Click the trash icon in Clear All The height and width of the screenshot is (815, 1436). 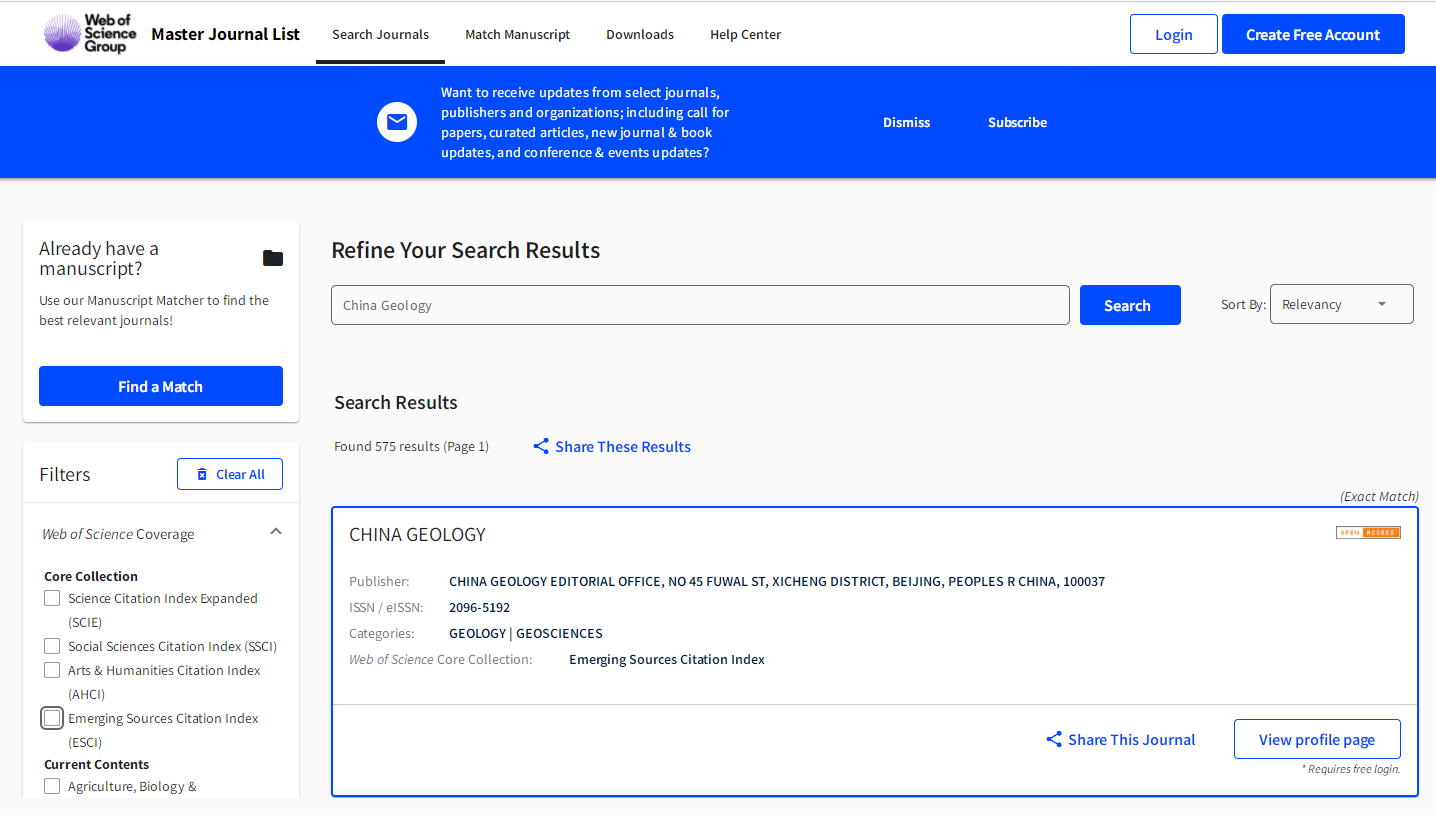(x=202, y=474)
